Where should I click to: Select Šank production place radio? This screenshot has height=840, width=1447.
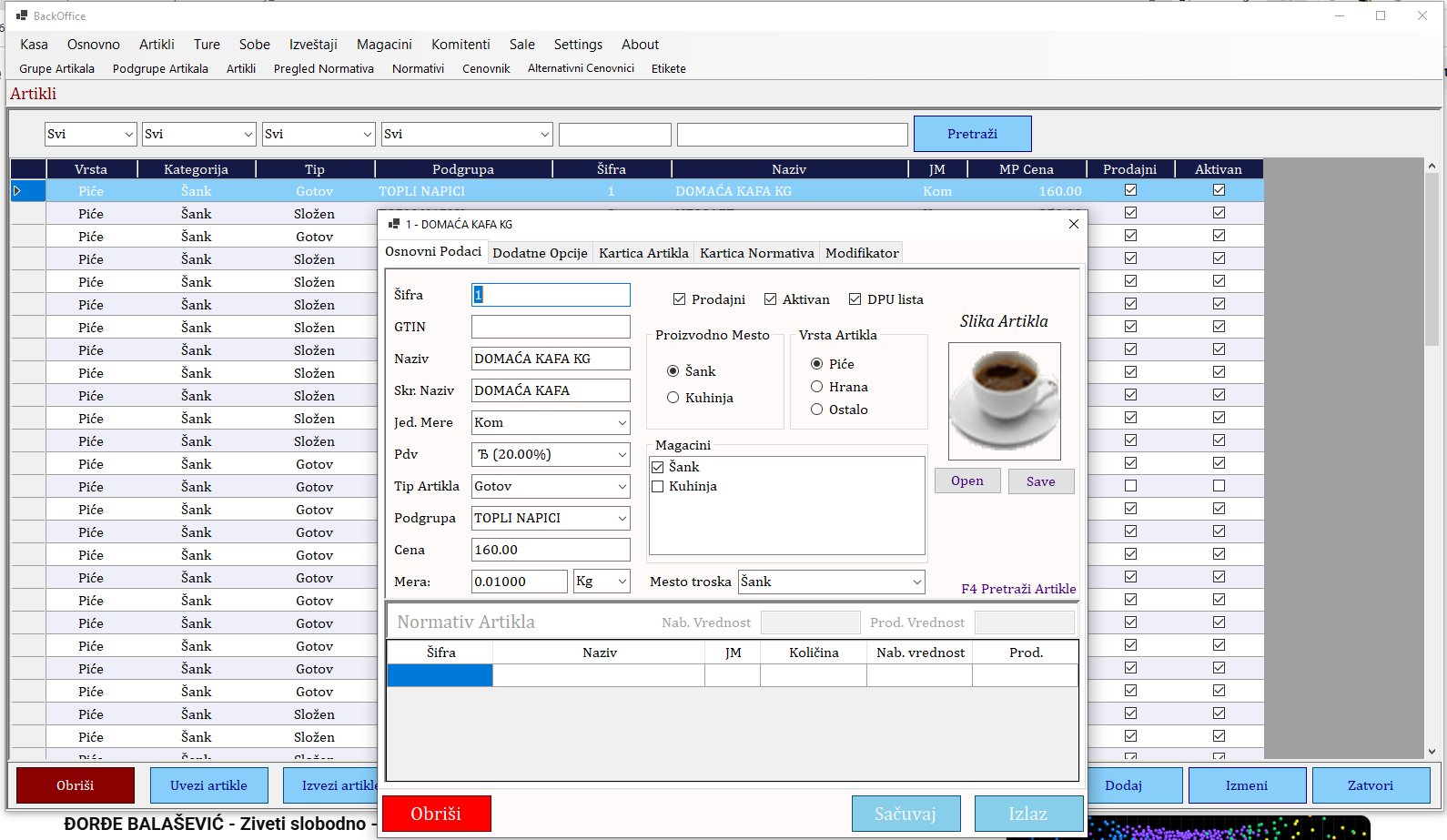click(673, 371)
